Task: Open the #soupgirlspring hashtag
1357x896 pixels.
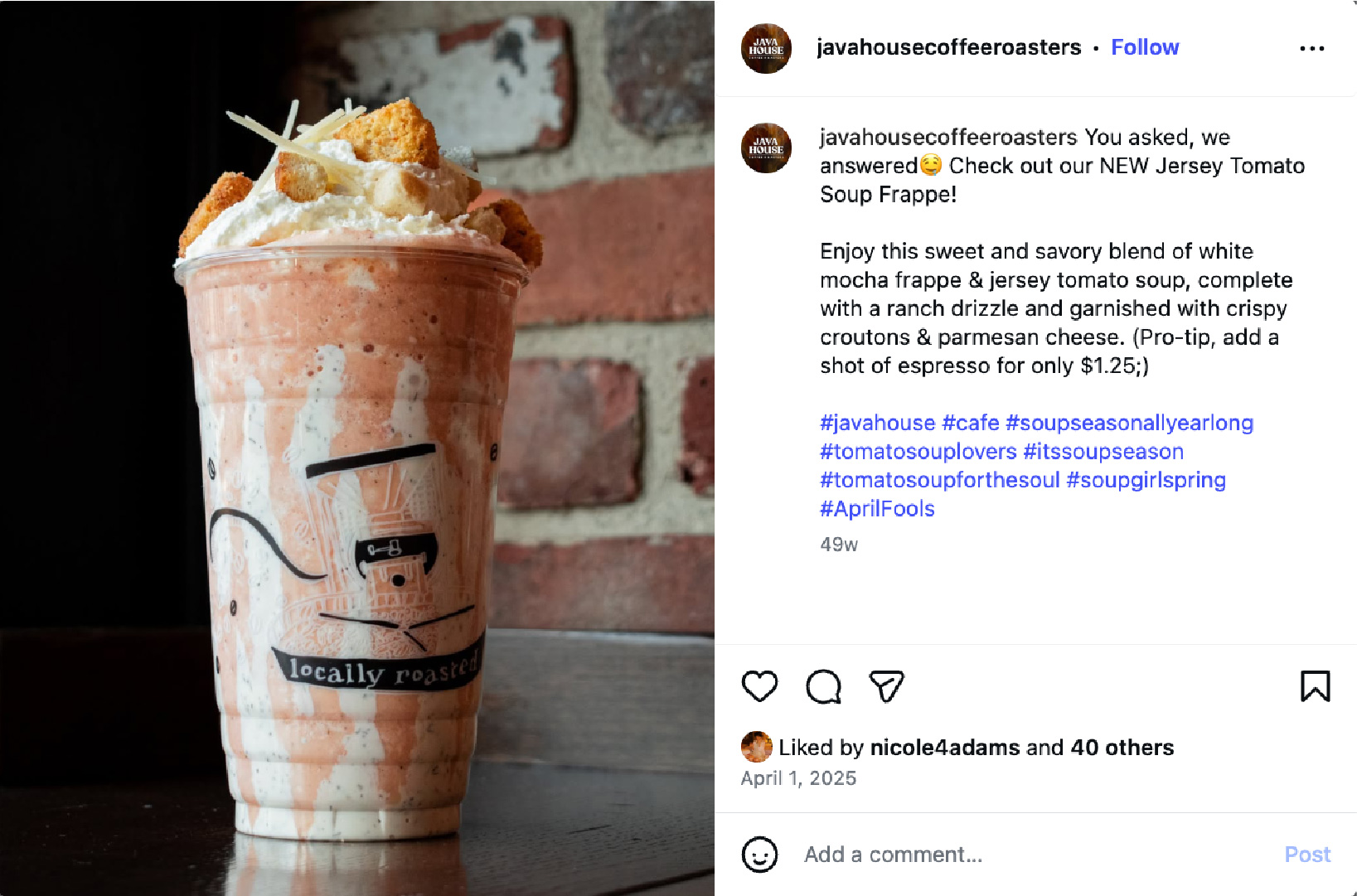Action: 1146,480
